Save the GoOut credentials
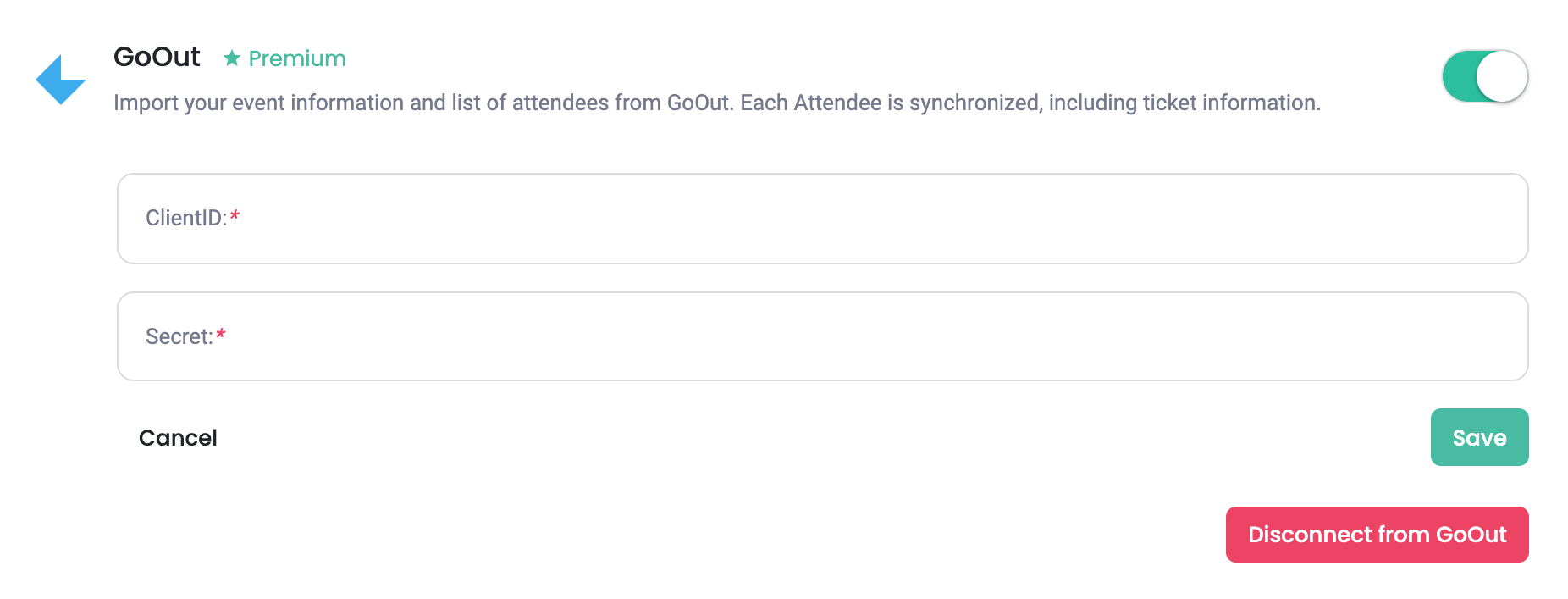Image resolution: width=1568 pixels, height=599 pixels. pyautogui.click(x=1479, y=437)
